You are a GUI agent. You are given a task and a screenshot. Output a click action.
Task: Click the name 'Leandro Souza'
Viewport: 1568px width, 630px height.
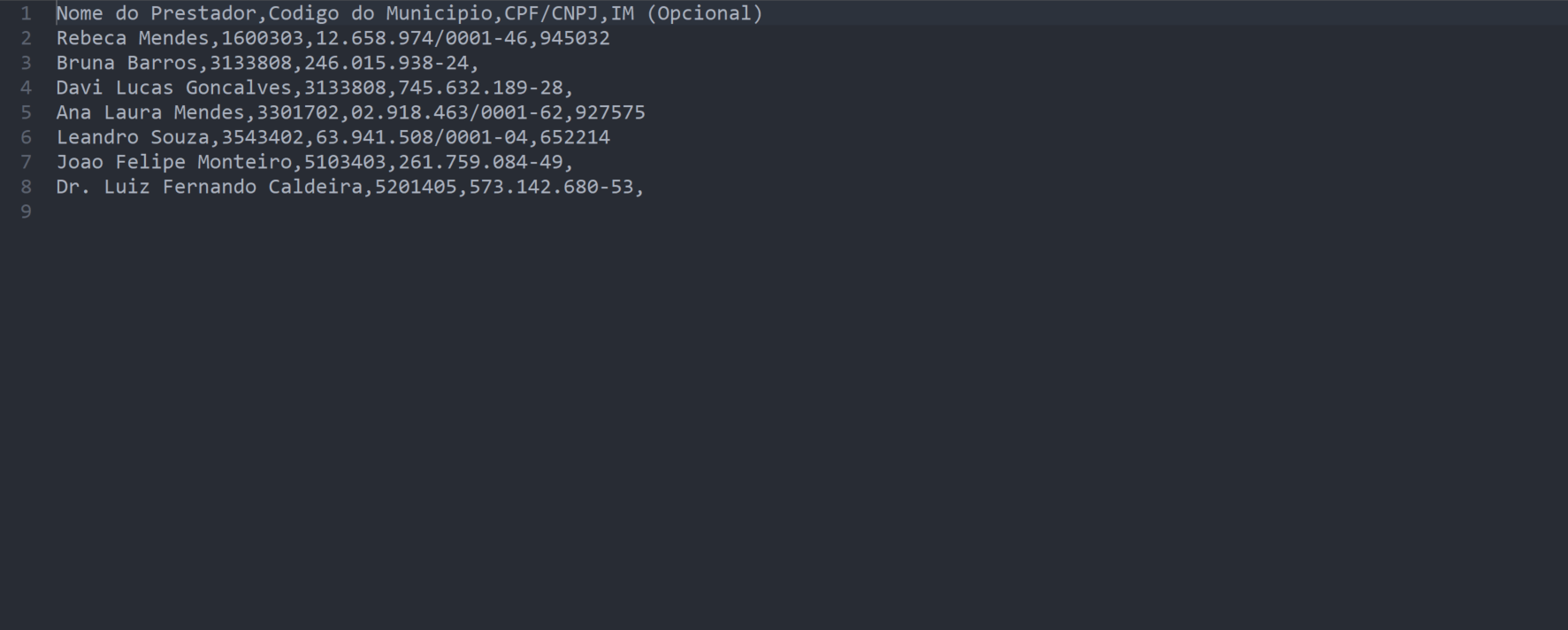click(133, 137)
